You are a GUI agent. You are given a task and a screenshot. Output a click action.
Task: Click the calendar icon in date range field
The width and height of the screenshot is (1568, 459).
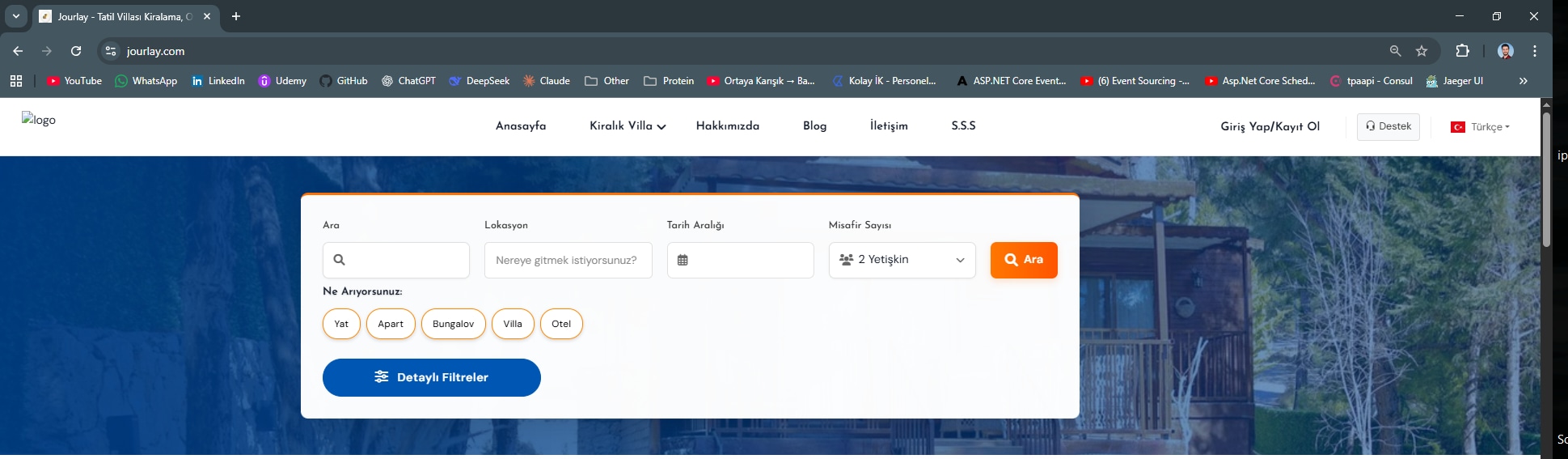[x=683, y=260]
